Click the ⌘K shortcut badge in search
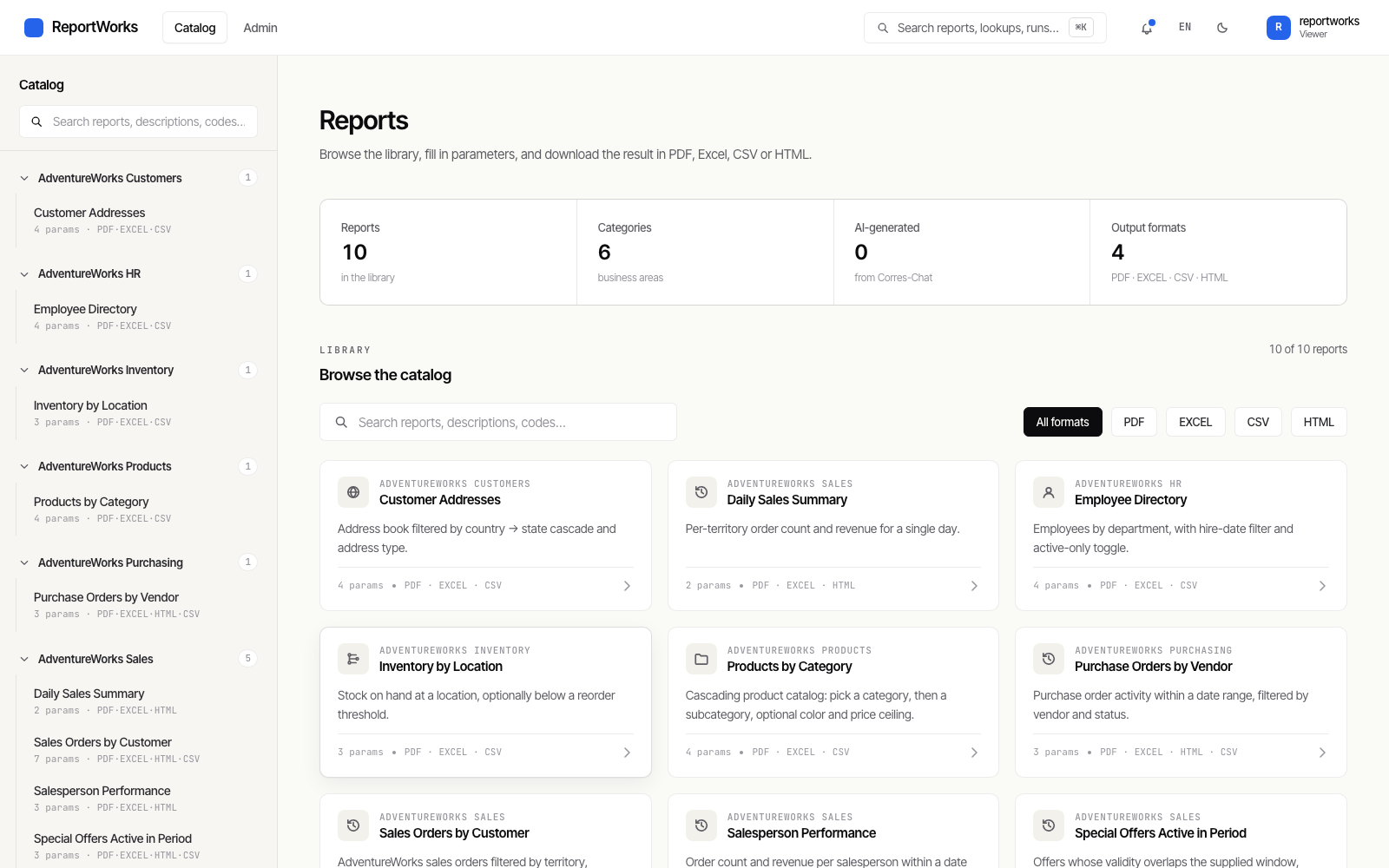Viewport: 1389px width, 868px height. click(1081, 28)
